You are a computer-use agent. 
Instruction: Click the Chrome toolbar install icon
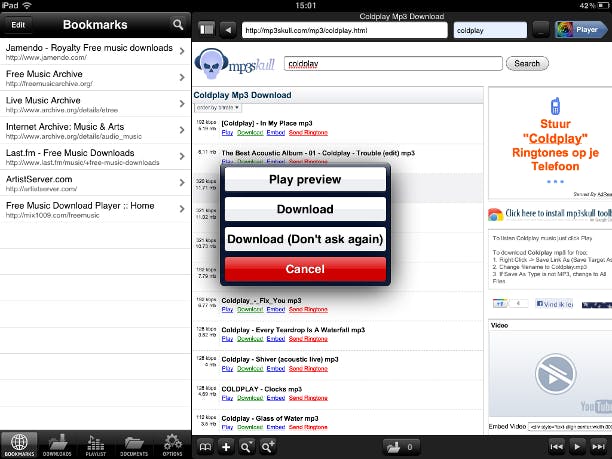click(495, 215)
